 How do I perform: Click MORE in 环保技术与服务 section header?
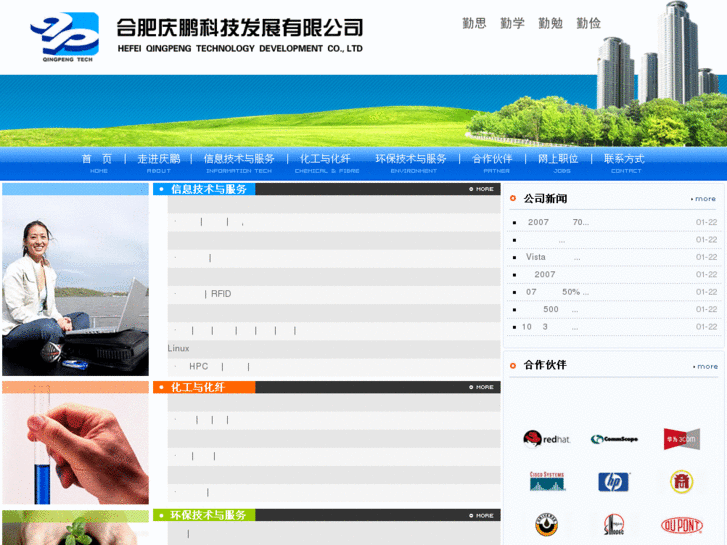[481, 515]
